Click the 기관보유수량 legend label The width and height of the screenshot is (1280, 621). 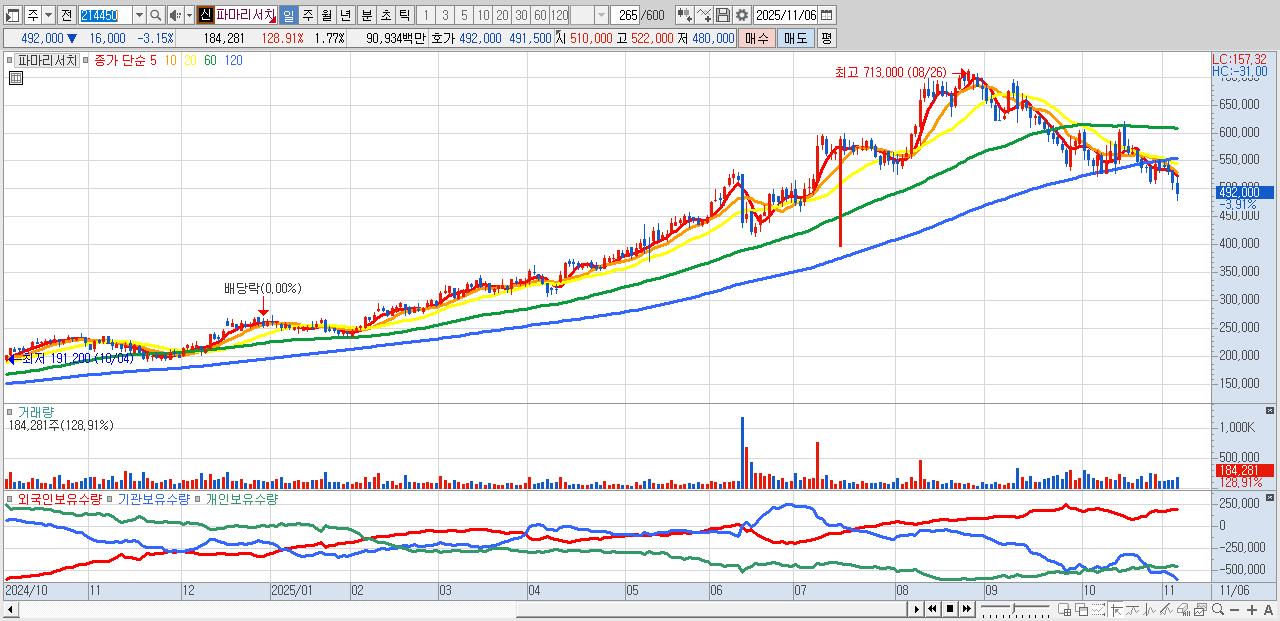(153, 498)
